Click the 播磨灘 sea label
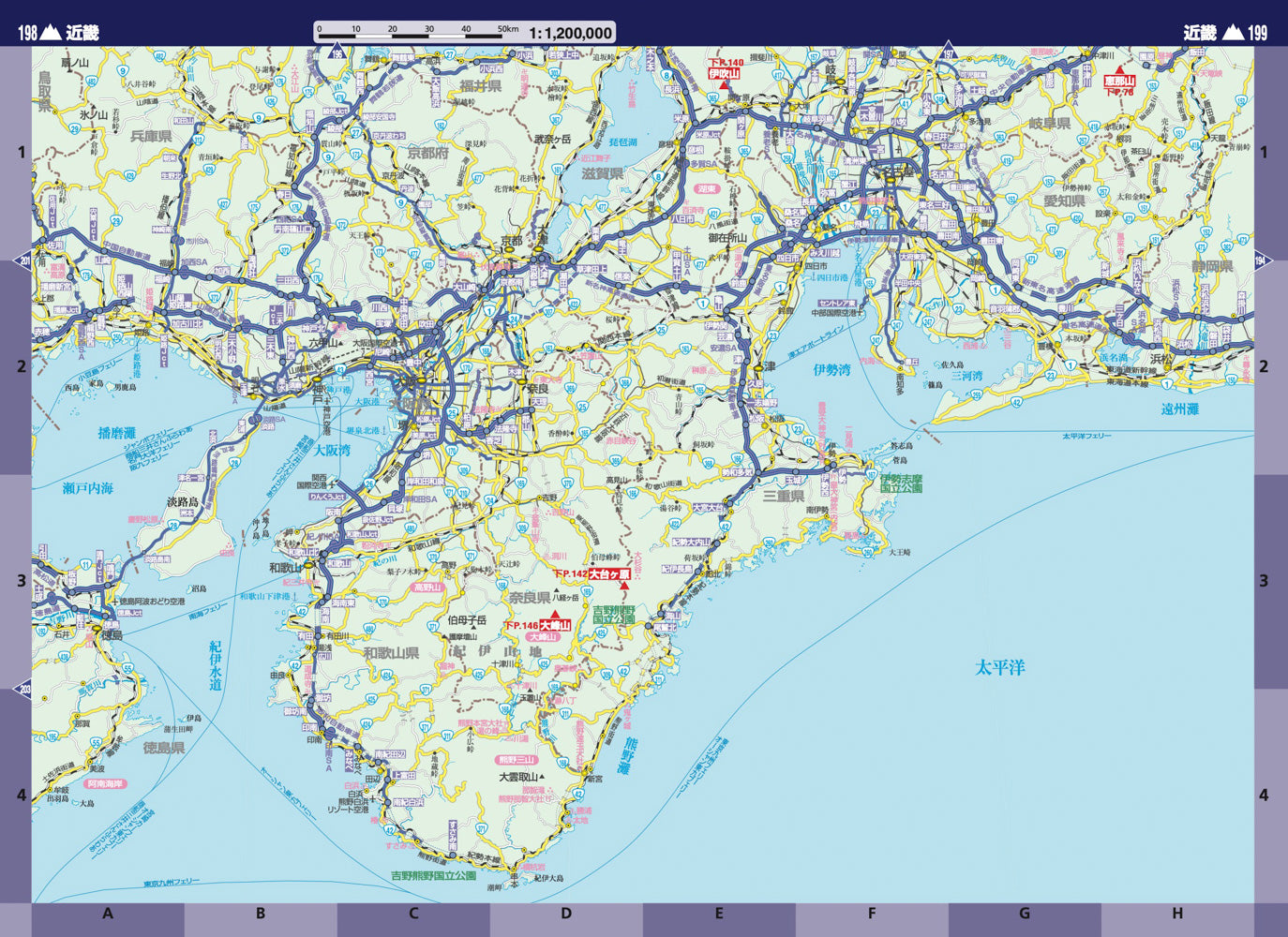Viewport: 1288px width, 937px height. point(117,433)
